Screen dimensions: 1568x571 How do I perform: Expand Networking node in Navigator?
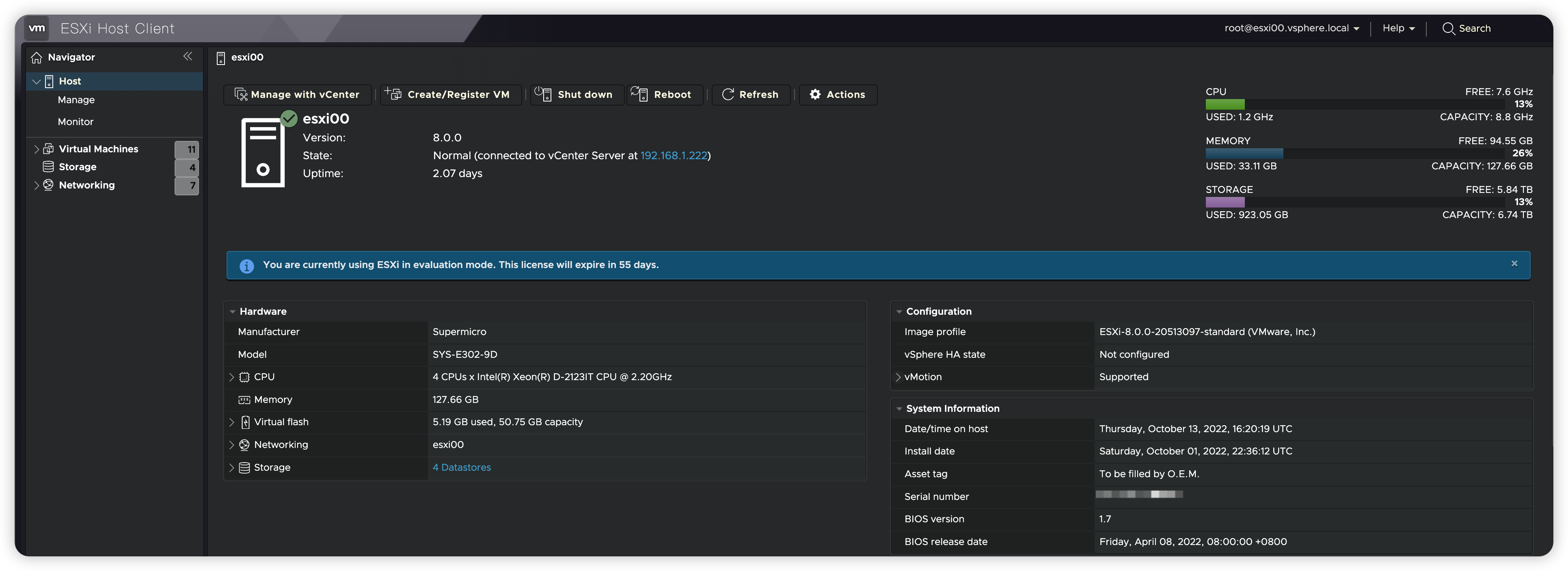click(37, 186)
